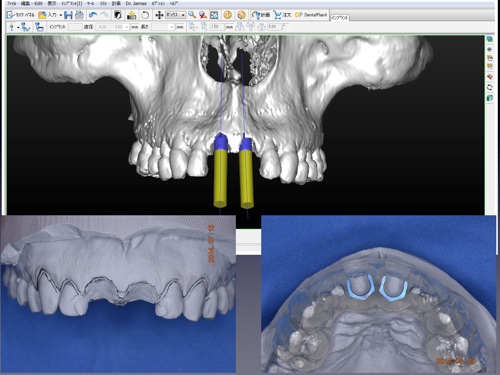Click the blue floppy disk save icon

[x=68, y=15]
